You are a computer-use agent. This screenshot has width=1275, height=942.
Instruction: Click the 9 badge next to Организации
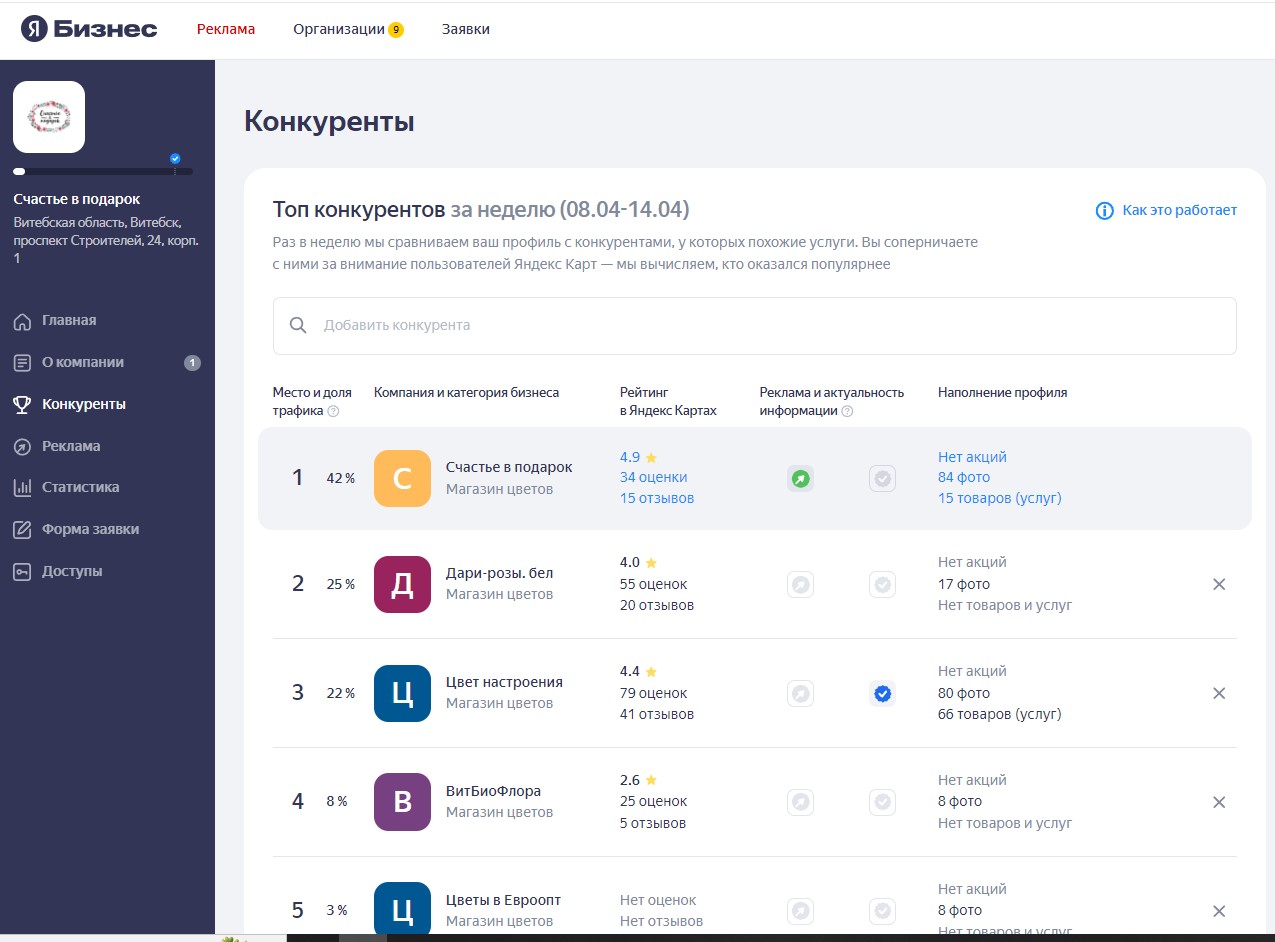coord(396,30)
